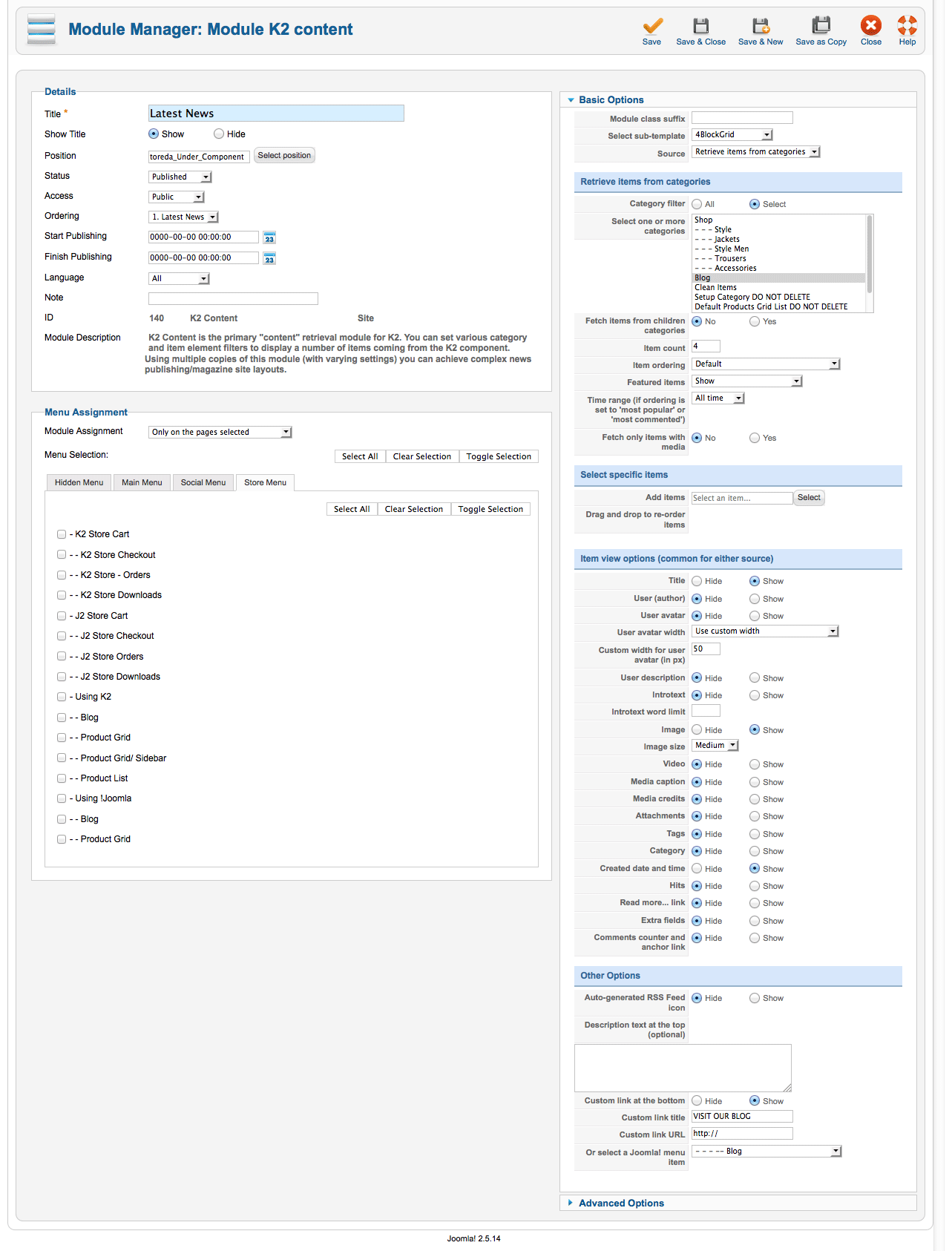Set Custom link at the bottom to Hide
This screenshot has height=1251, width=952.
tap(697, 1101)
